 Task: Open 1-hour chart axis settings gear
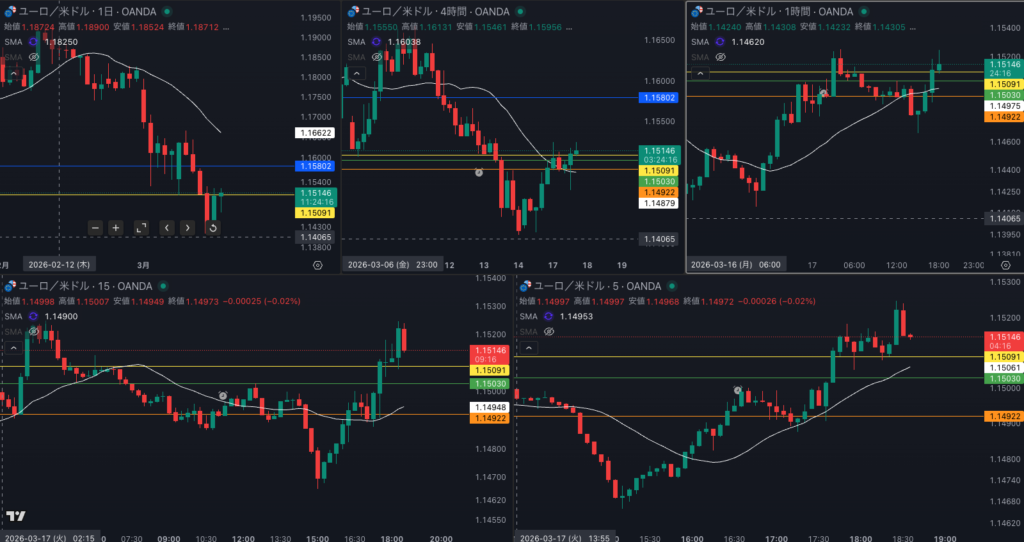click(1004, 265)
